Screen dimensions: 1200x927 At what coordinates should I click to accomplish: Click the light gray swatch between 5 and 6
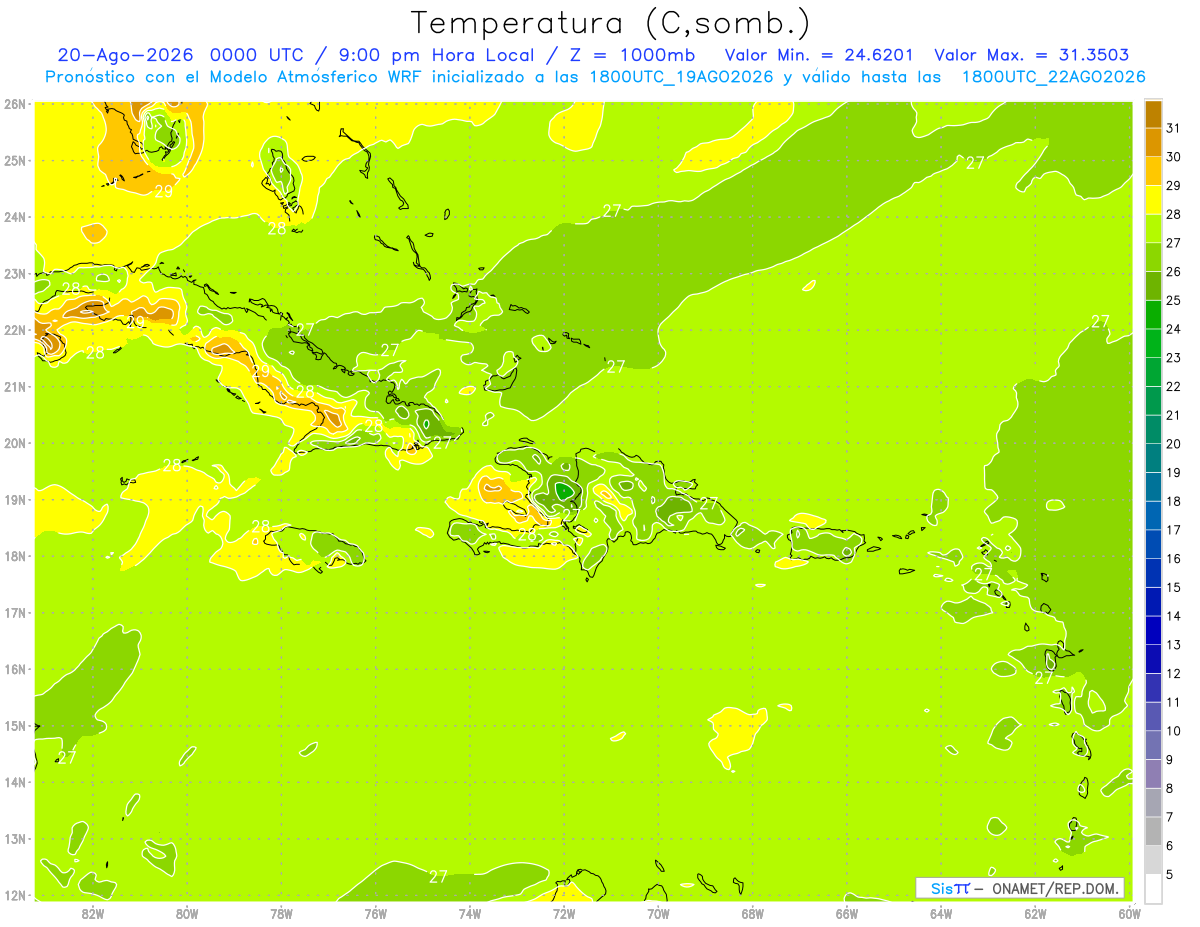pos(1153,859)
